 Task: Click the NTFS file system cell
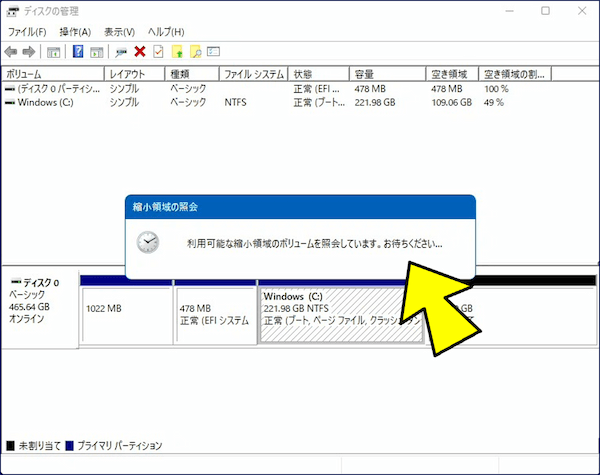point(235,103)
